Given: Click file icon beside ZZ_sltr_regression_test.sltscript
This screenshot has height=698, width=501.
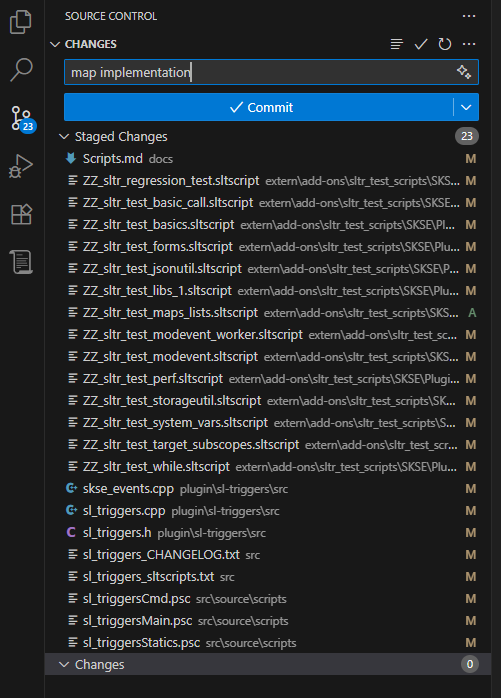Looking at the screenshot, I should click(x=73, y=180).
